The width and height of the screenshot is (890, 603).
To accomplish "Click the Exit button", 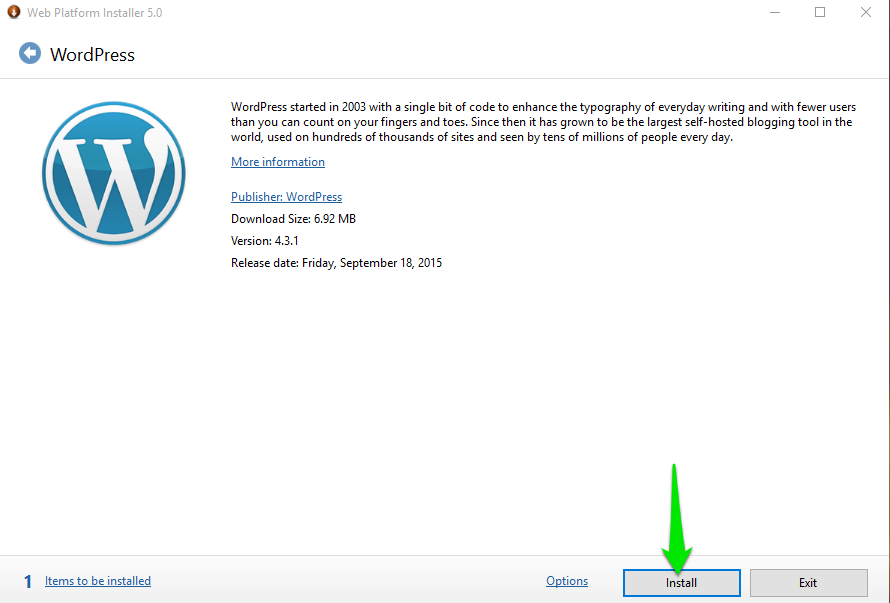I will tap(808, 583).
